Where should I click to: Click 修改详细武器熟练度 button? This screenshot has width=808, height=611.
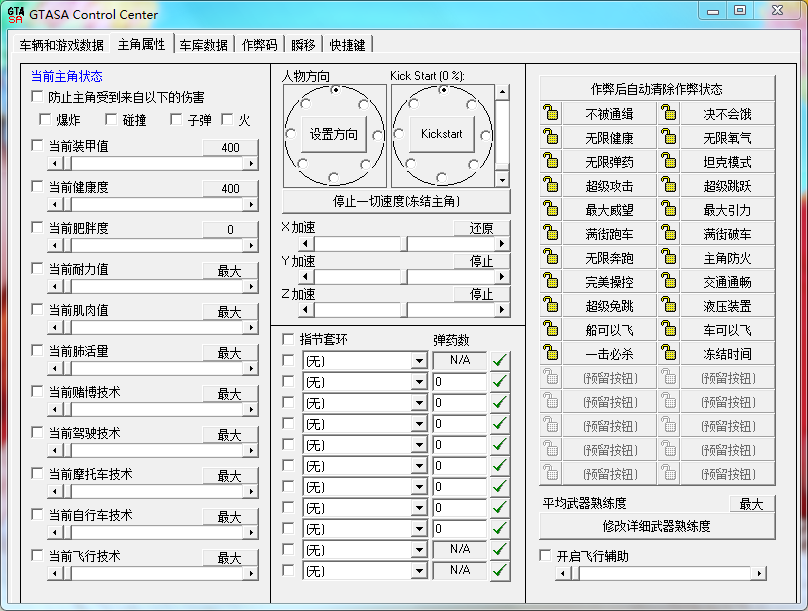pyautogui.click(x=657, y=526)
